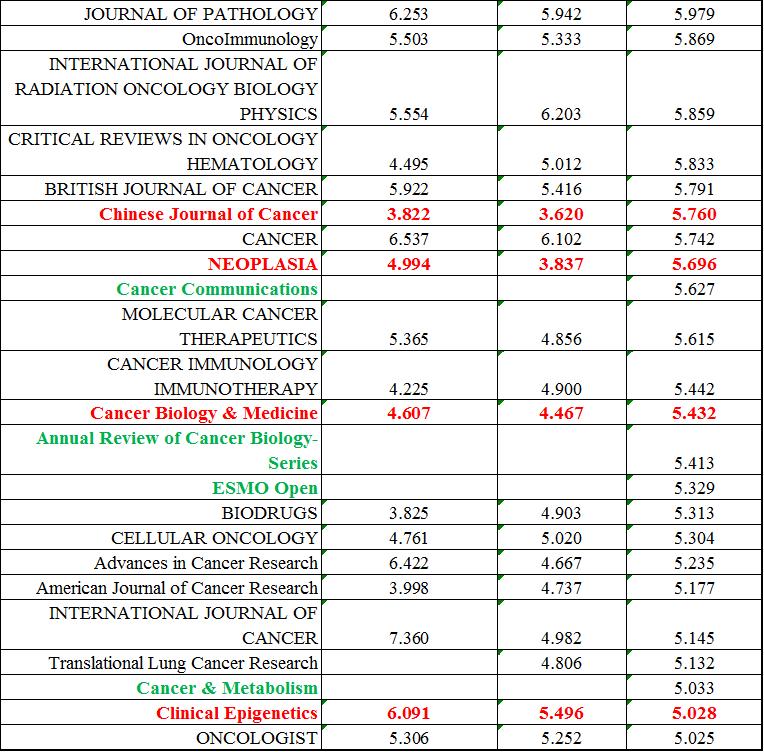Select red value 6.091 in Clinical Epigenetics row
764x752 pixels.
[x=408, y=713]
